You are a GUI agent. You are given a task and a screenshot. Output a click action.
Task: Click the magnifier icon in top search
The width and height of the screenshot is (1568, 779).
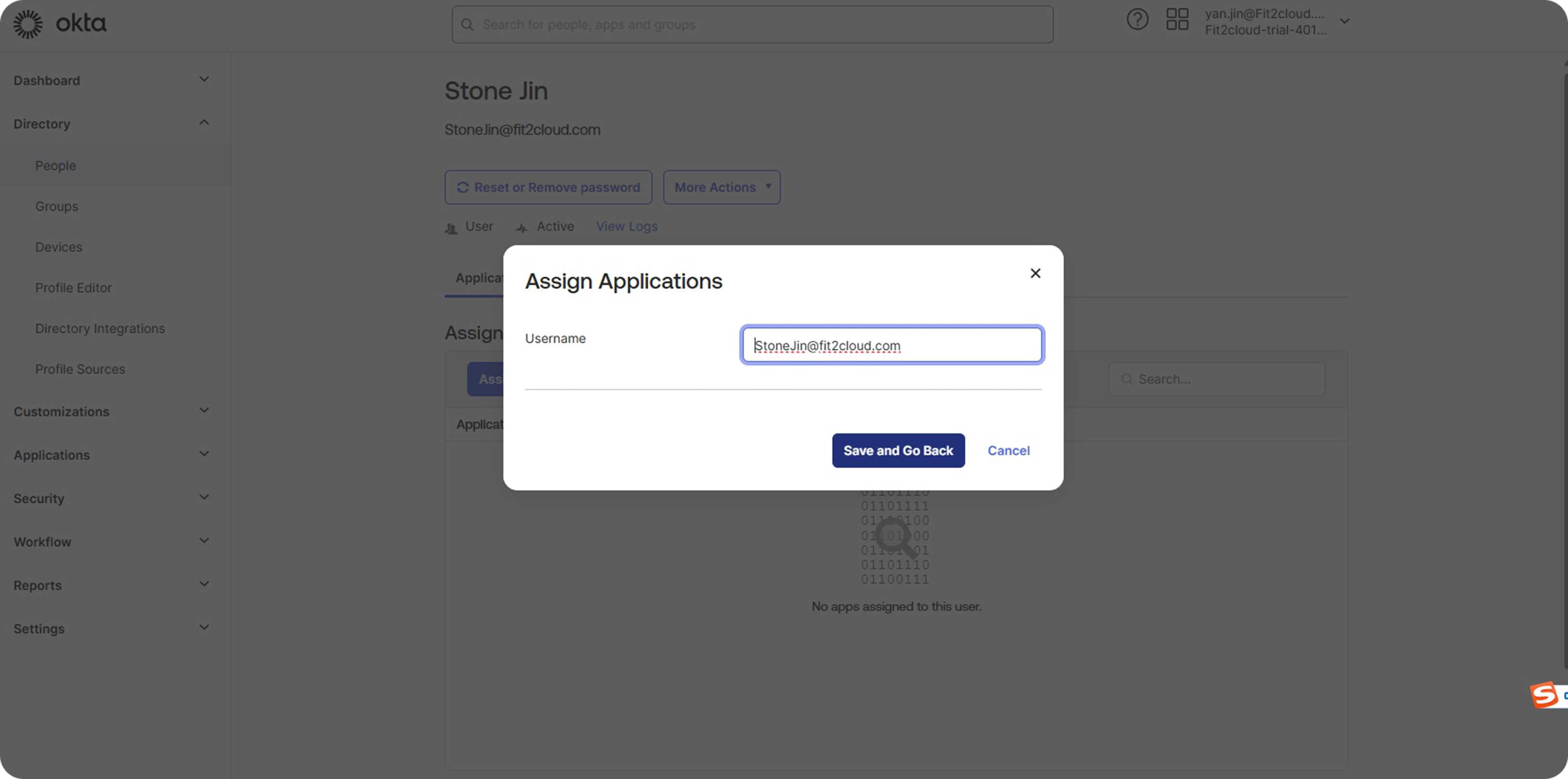click(467, 25)
